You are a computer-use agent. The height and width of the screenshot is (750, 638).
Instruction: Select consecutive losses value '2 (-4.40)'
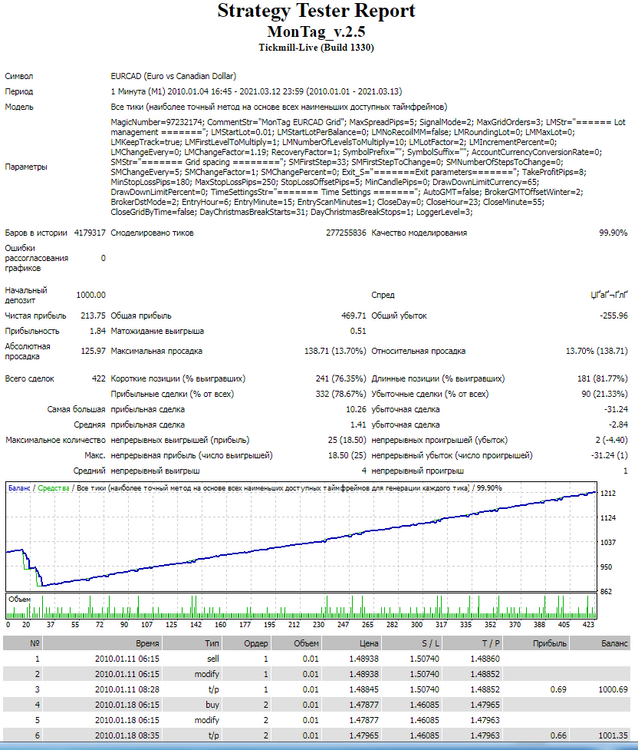pos(611,440)
